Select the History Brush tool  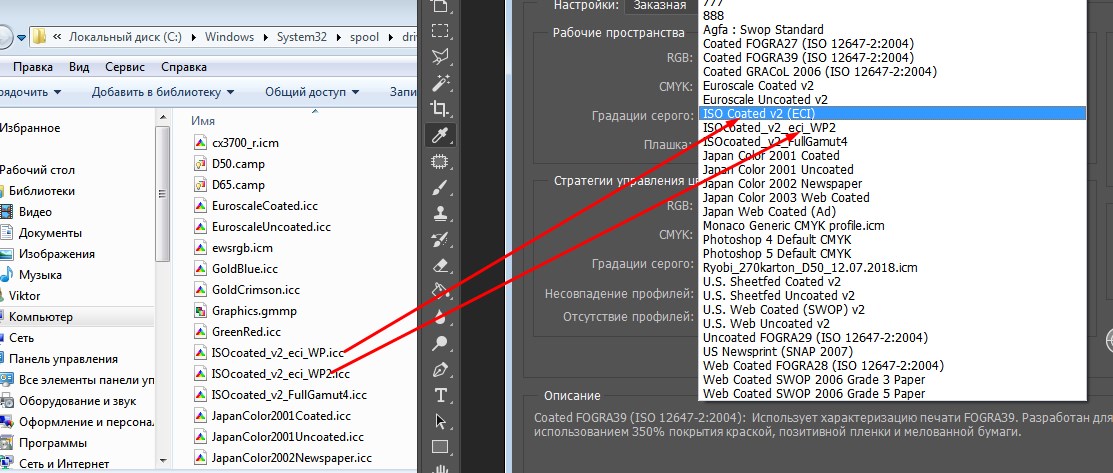coord(440,239)
